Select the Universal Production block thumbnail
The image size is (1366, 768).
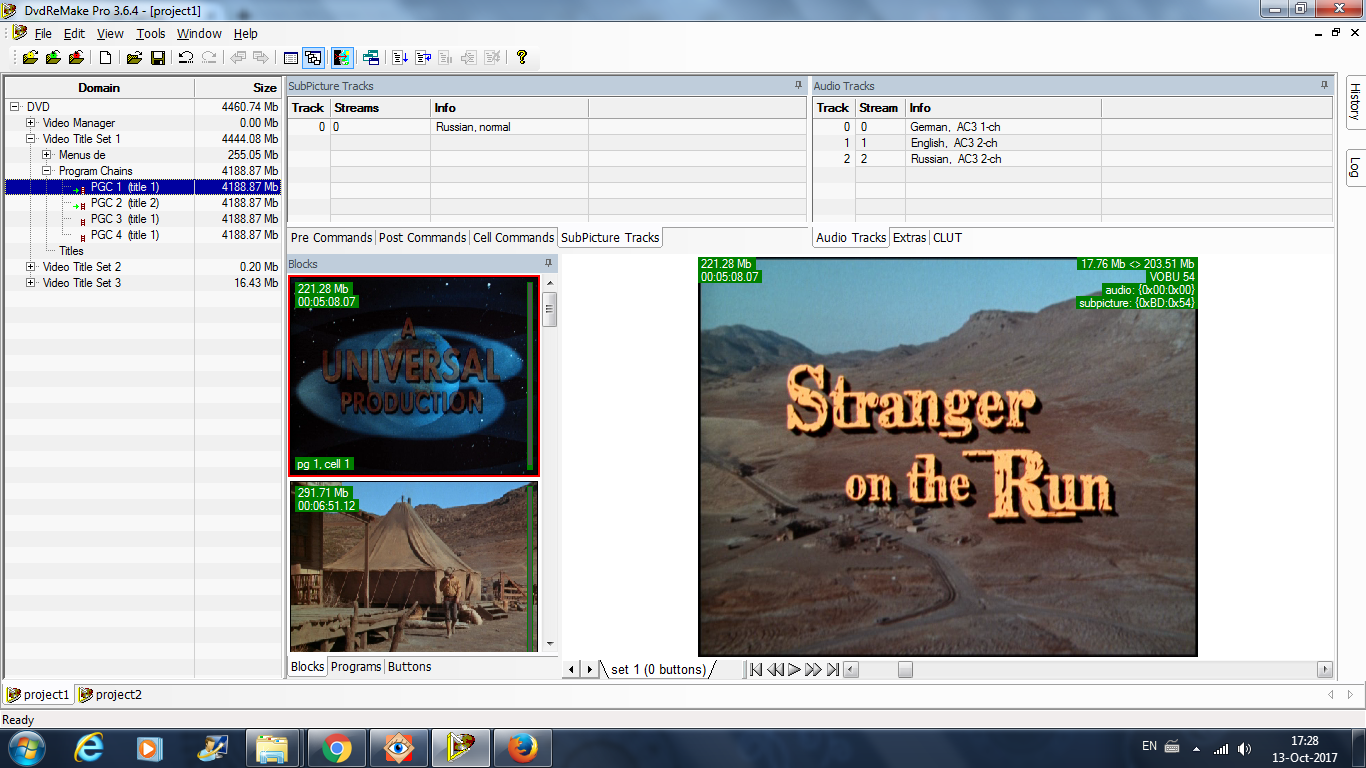point(414,376)
